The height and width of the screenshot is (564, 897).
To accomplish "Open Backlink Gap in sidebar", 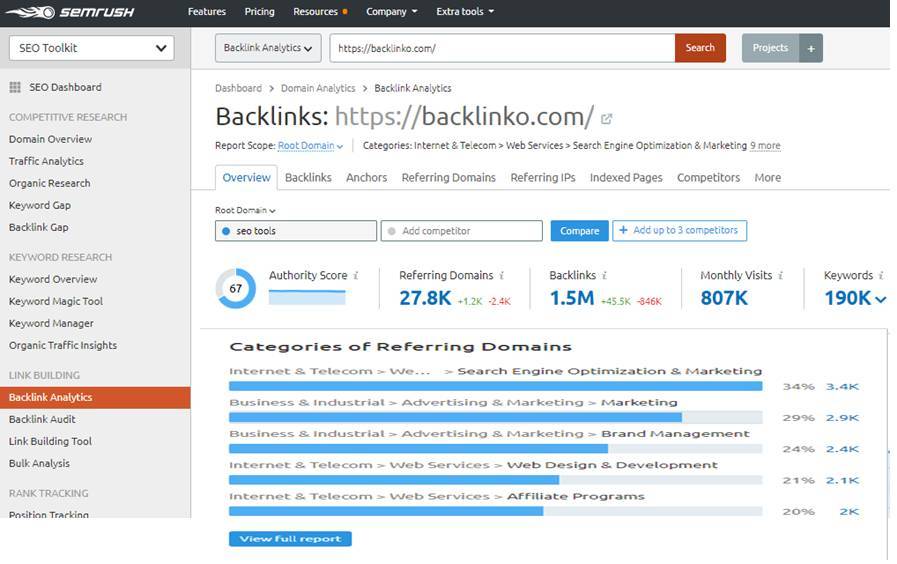I will coord(39,227).
